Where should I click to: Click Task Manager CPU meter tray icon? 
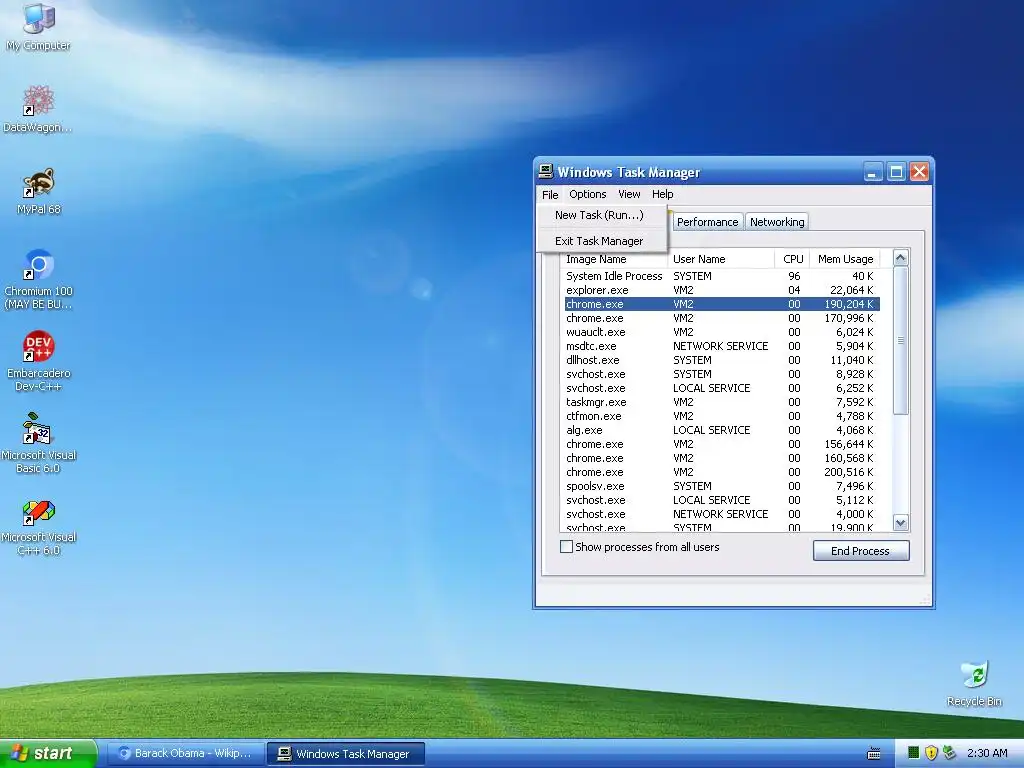point(913,753)
